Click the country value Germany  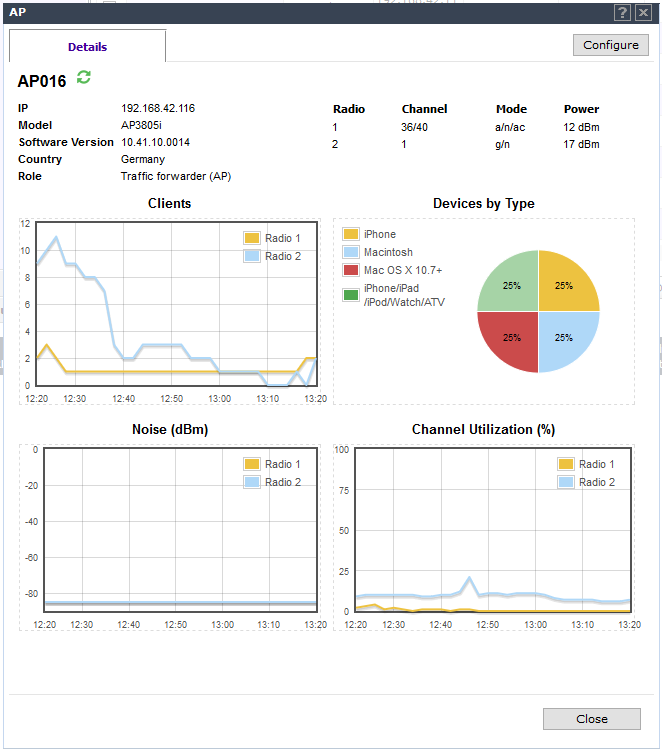[143, 159]
